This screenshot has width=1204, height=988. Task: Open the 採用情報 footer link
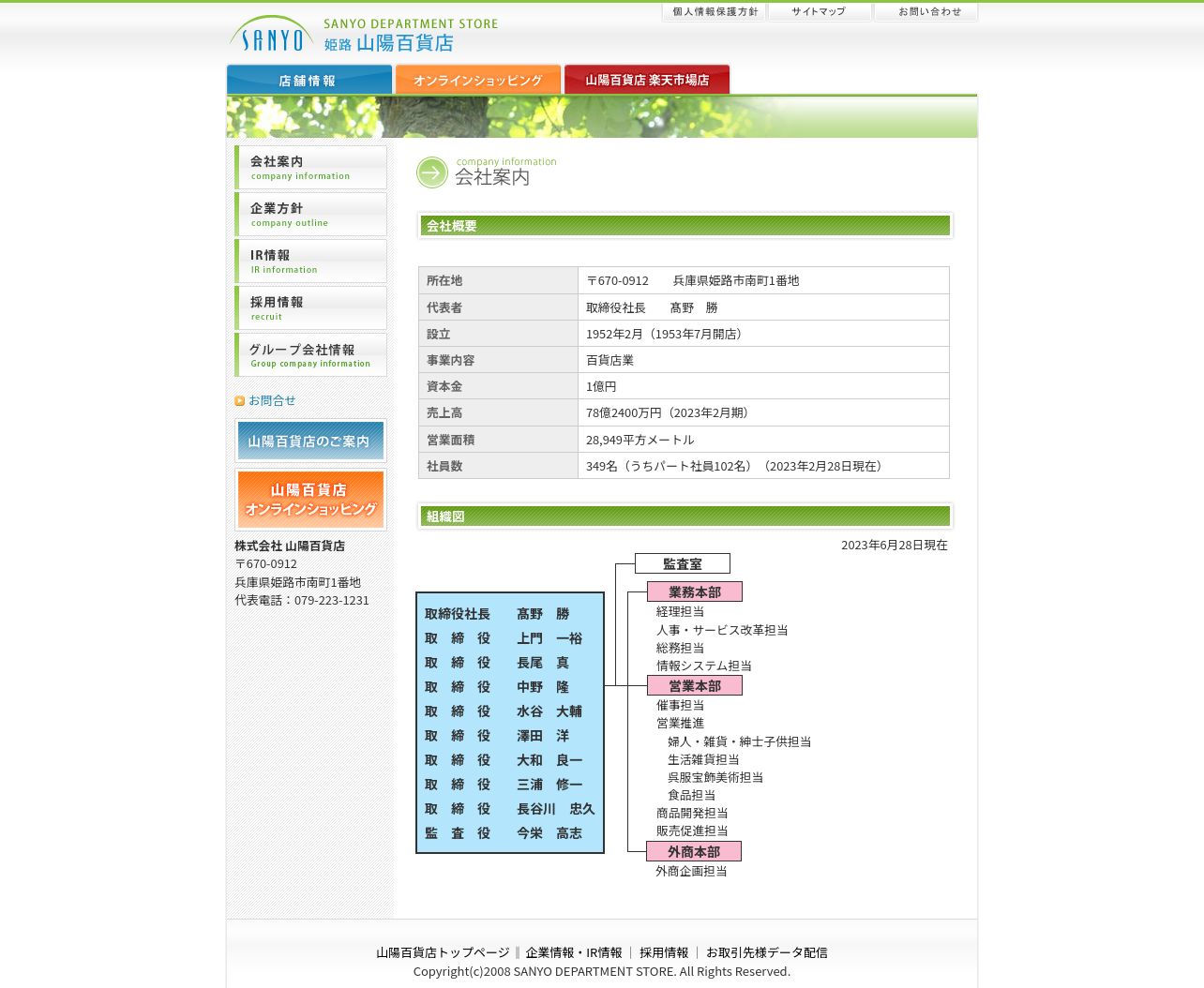coord(664,952)
